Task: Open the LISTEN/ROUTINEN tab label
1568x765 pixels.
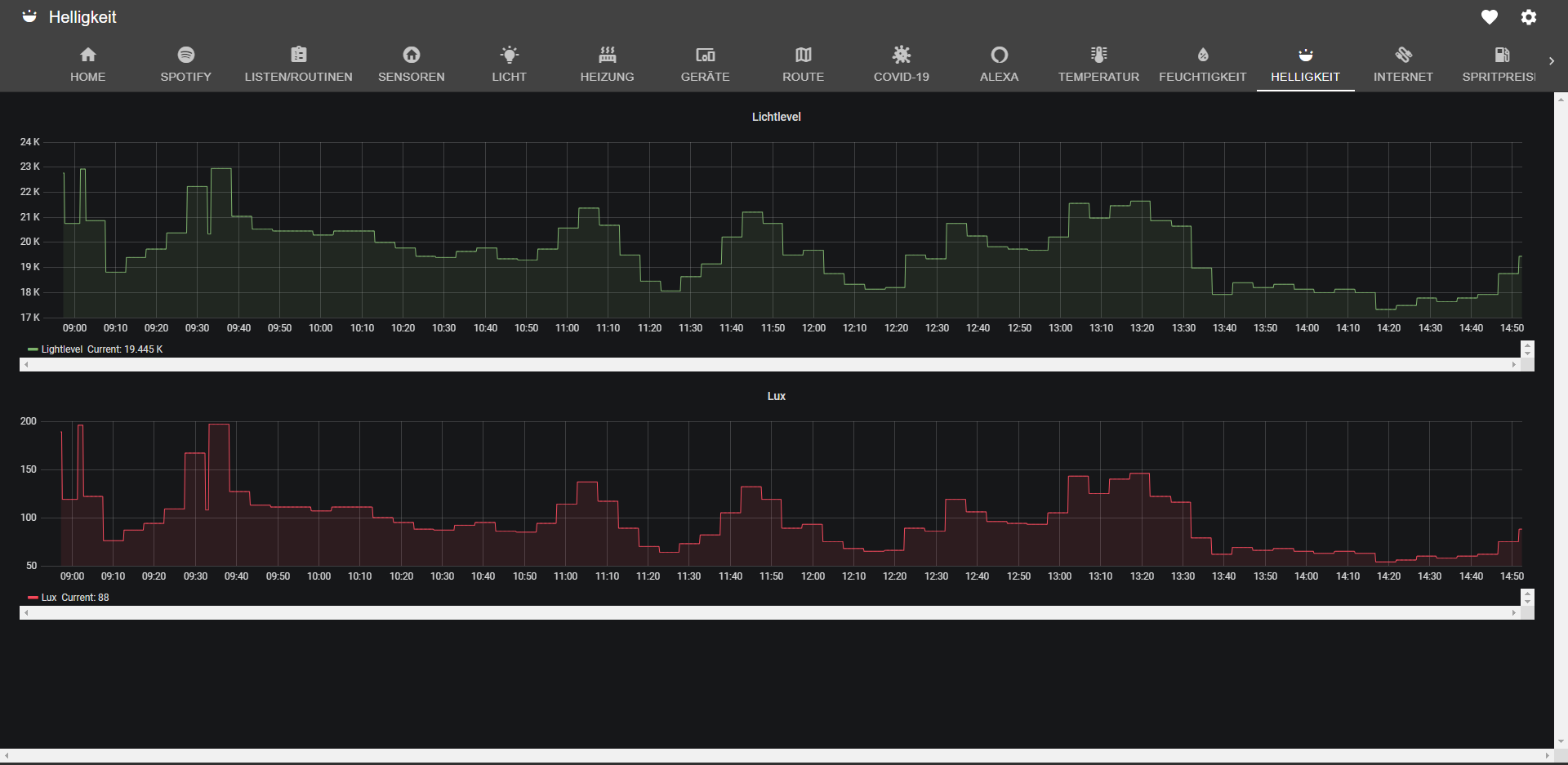Action: (299, 77)
